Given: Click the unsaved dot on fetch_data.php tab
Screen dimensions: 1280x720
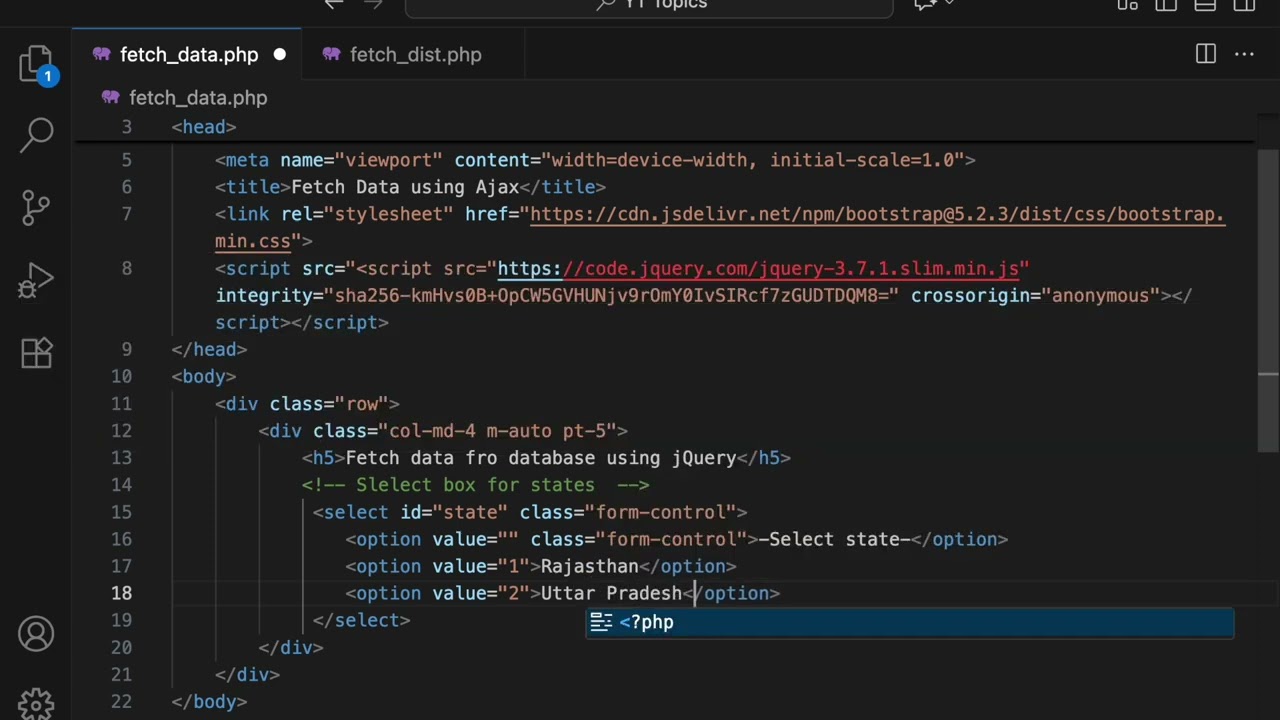Looking at the screenshot, I should pos(280,55).
